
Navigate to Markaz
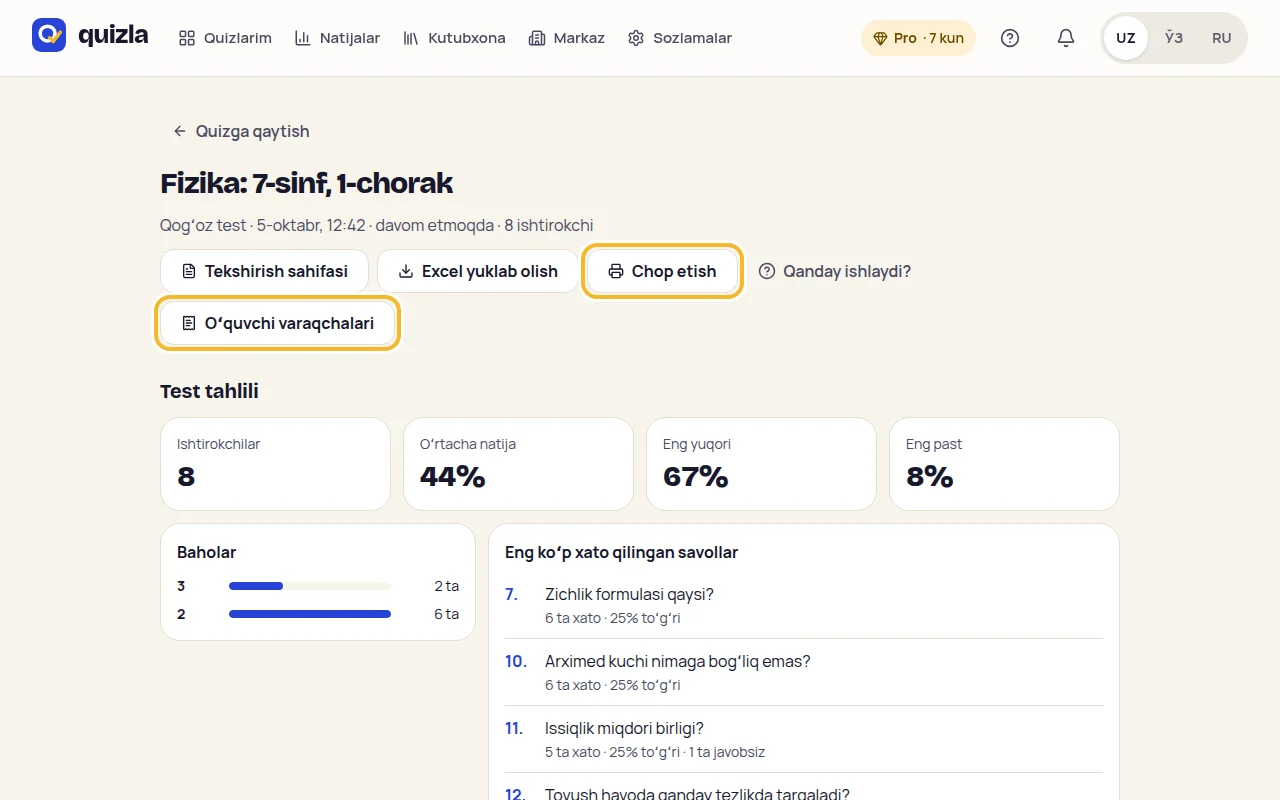point(566,38)
